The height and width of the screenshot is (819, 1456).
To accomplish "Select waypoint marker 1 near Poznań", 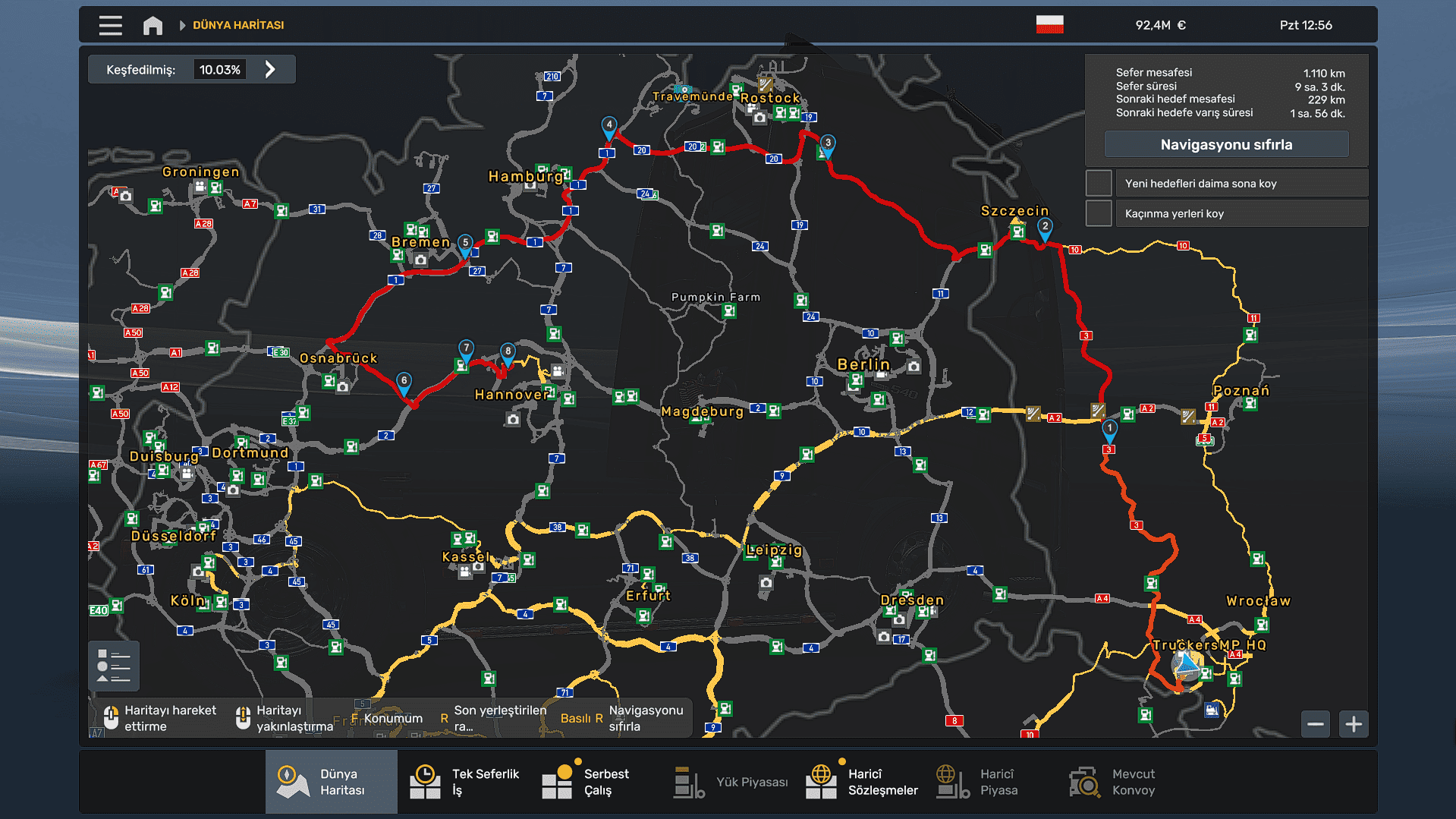I will tap(1109, 430).
